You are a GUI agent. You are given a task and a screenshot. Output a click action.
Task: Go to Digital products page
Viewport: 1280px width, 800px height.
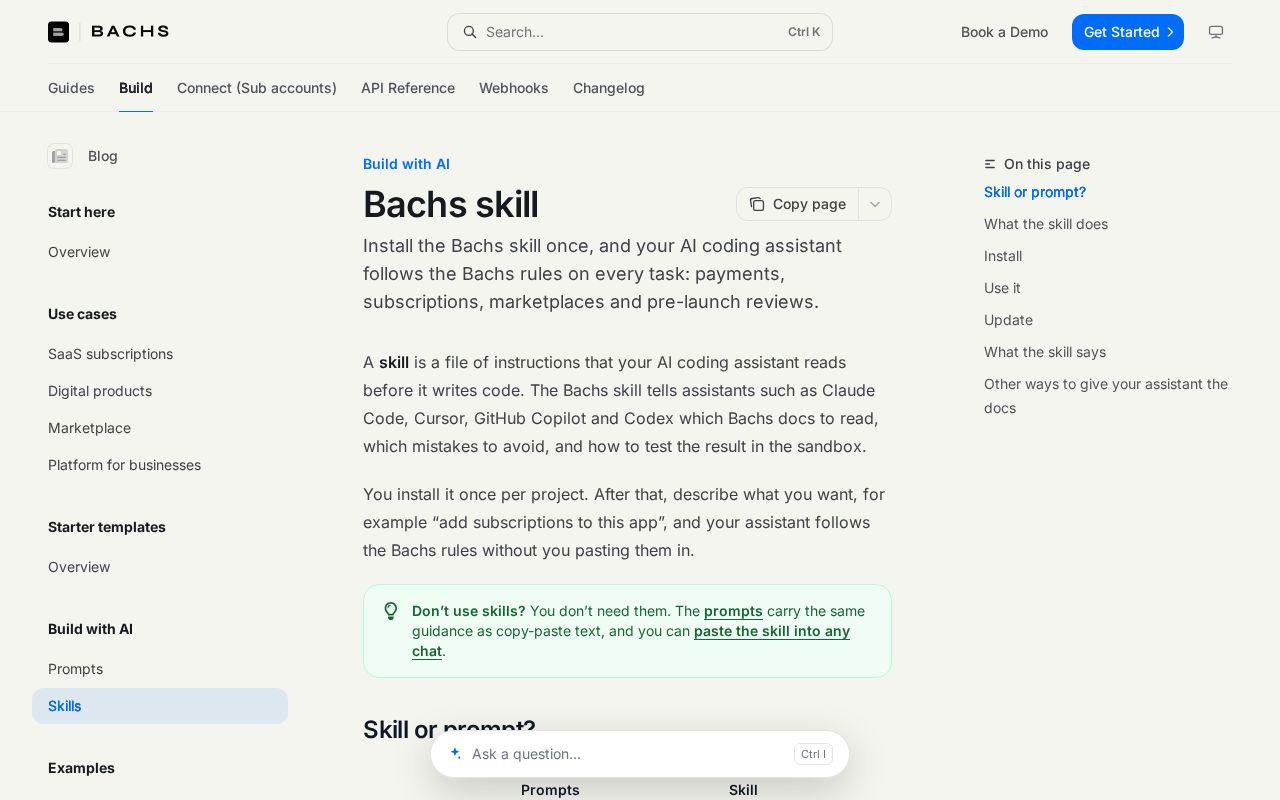[x=100, y=391]
